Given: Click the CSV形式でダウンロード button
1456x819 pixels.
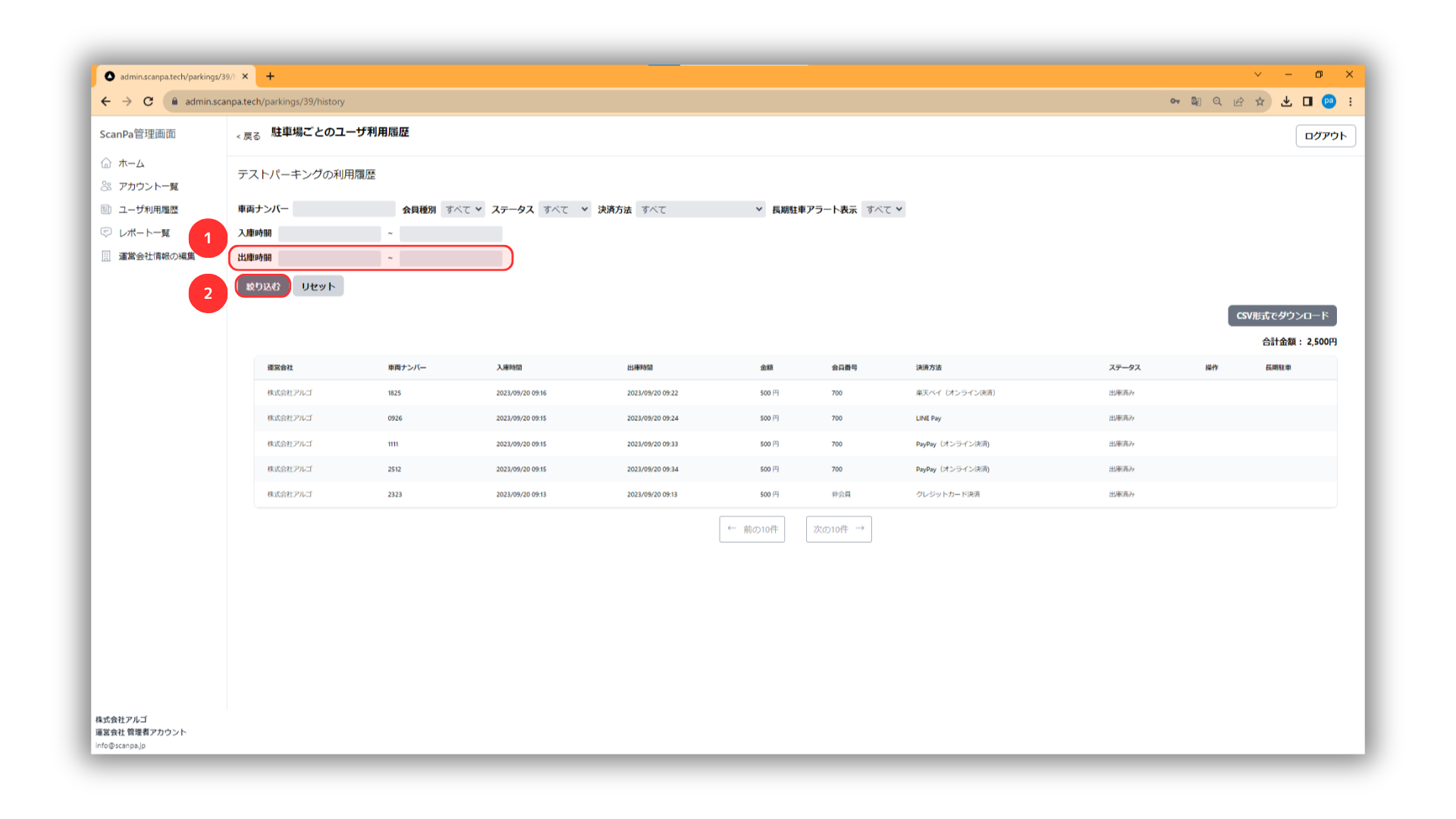Looking at the screenshot, I should [x=1282, y=315].
